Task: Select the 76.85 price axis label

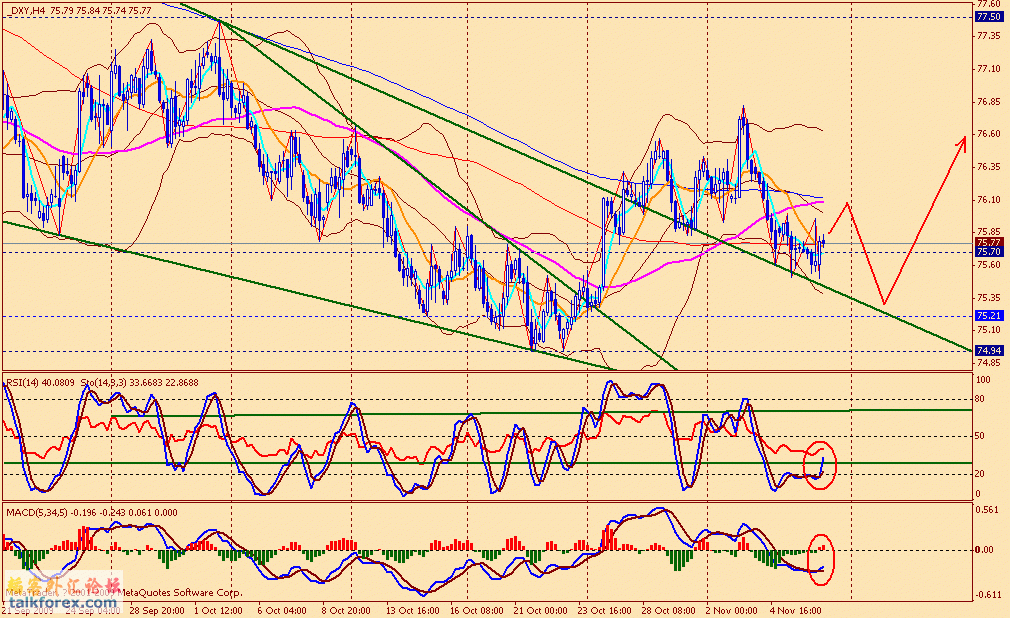Action: coord(989,102)
